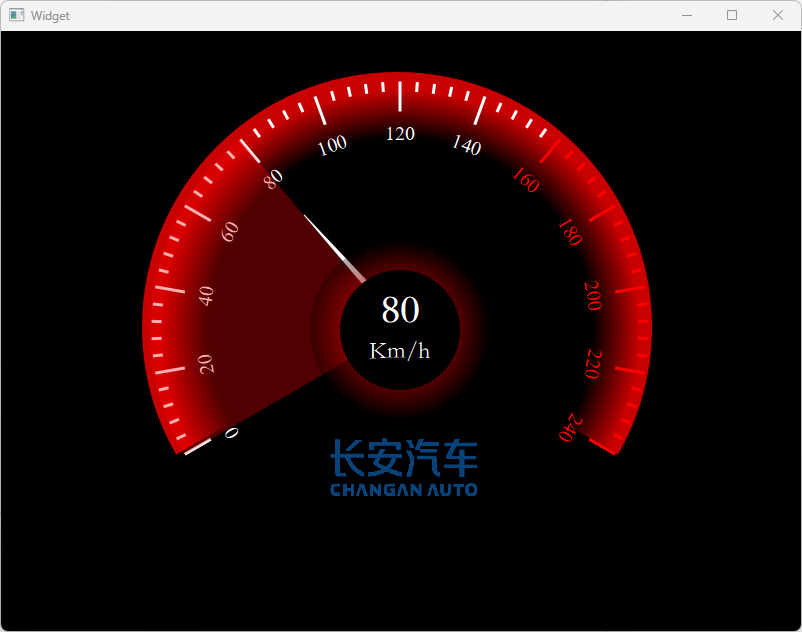Click the 40 mark on the dial
The width and height of the screenshot is (802, 632).
(x=206, y=296)
